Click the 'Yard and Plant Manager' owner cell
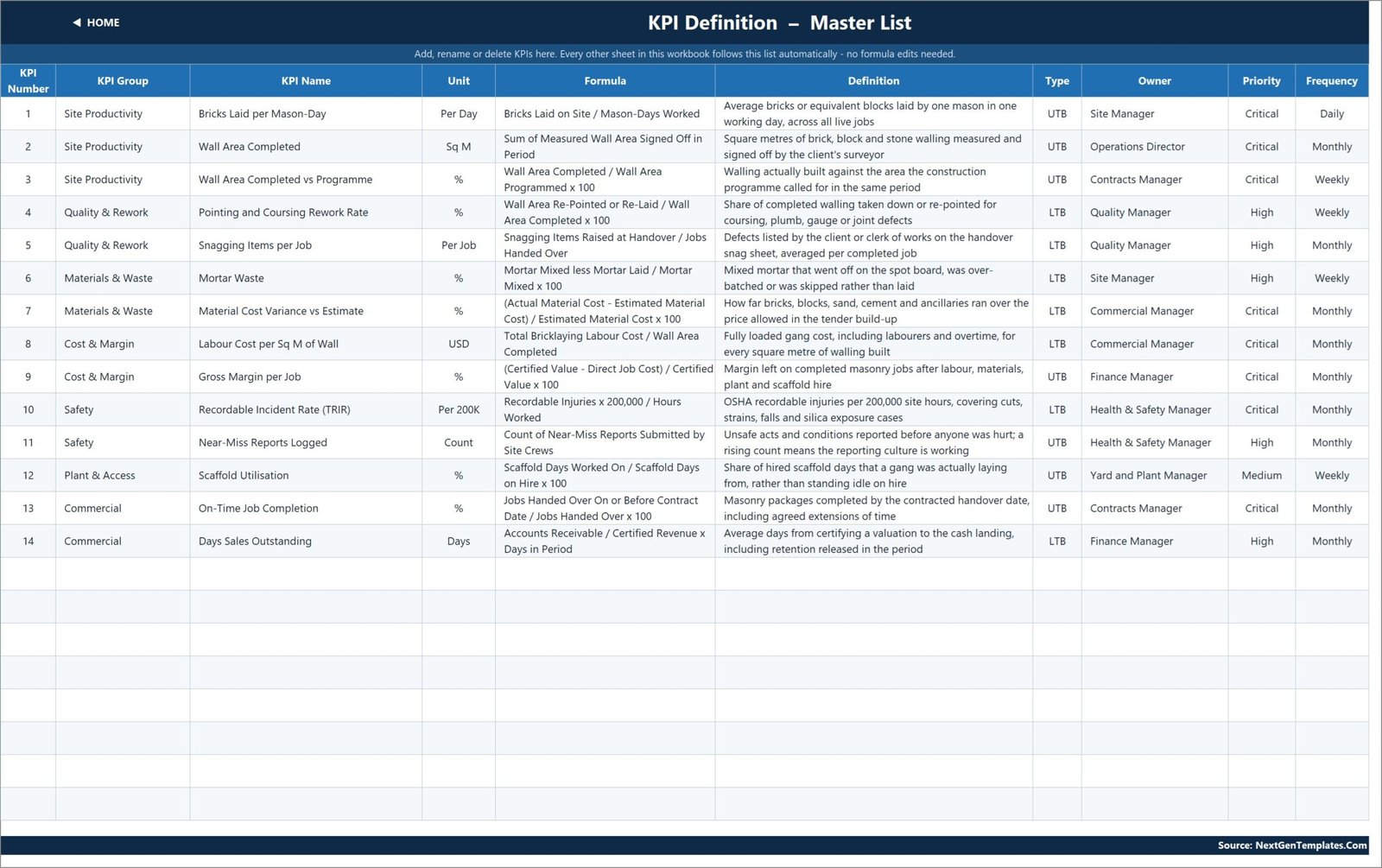The height and width of the screenshot is (868, 1382). [1154, 475]
